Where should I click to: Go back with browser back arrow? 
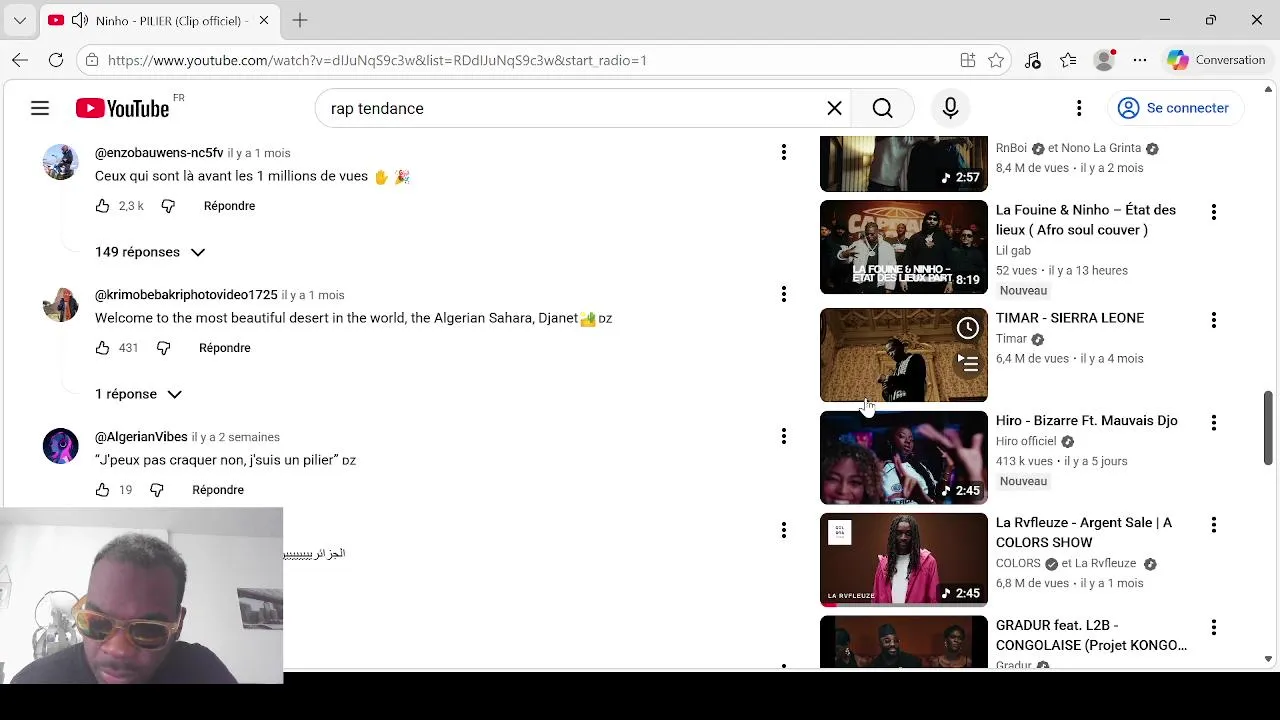pos(20,60)
